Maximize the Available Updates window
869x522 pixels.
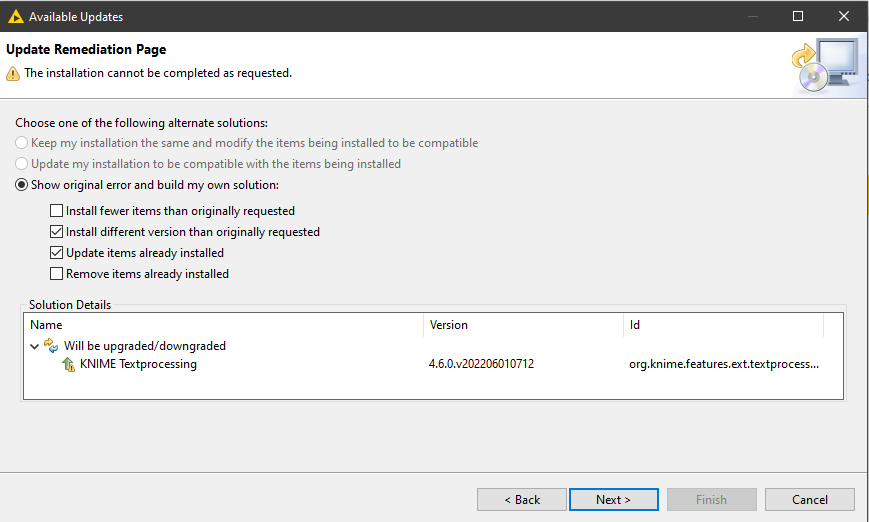pos(798,16)
